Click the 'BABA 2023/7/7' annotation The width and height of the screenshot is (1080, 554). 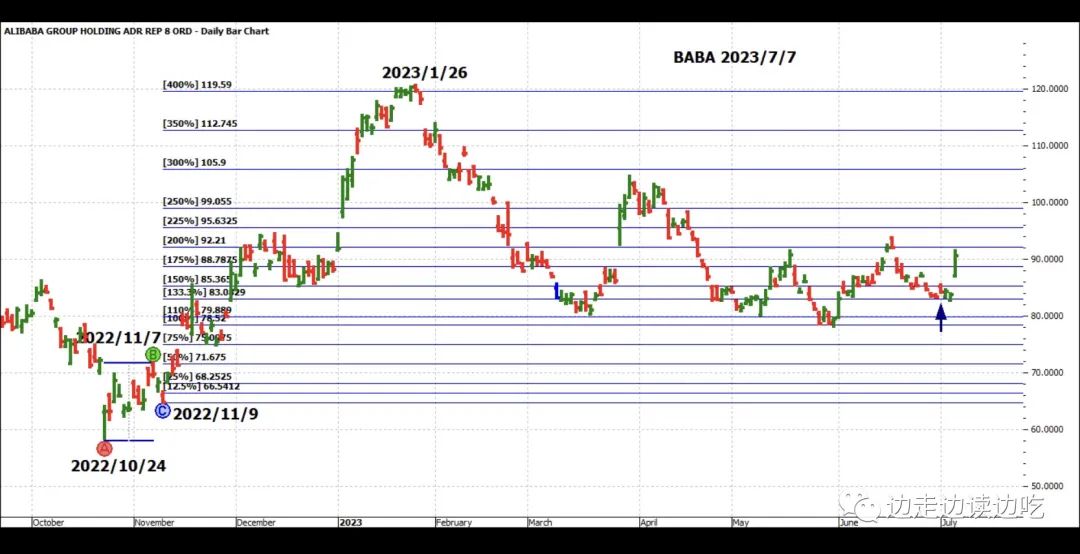pos(734,58)
